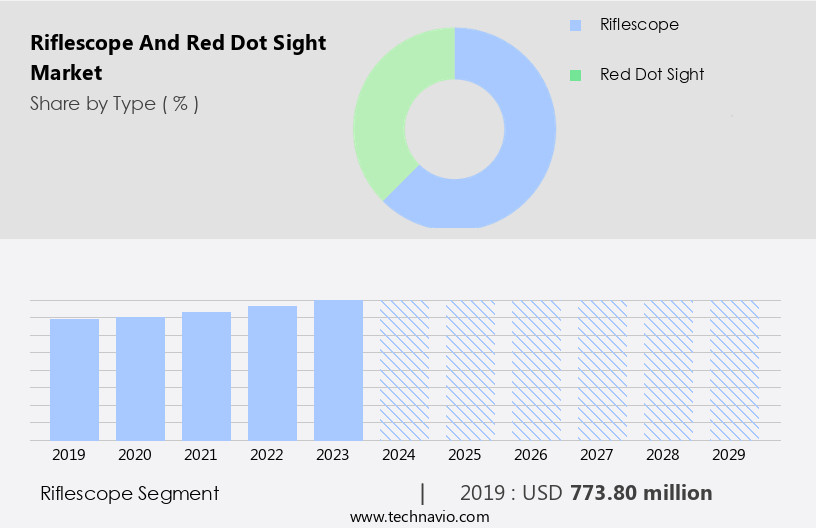Pick the tallest solid bar for 2023
The height and width of the screenshot is (528, 816).
(x=338, y=370)
